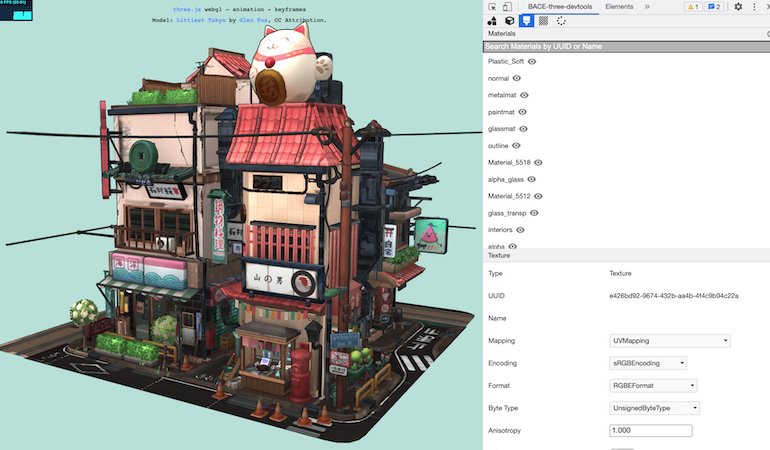Screen dimensions: 770x450
Task: Toggle the device toolbar icon
Action: [x=507, y=7]
